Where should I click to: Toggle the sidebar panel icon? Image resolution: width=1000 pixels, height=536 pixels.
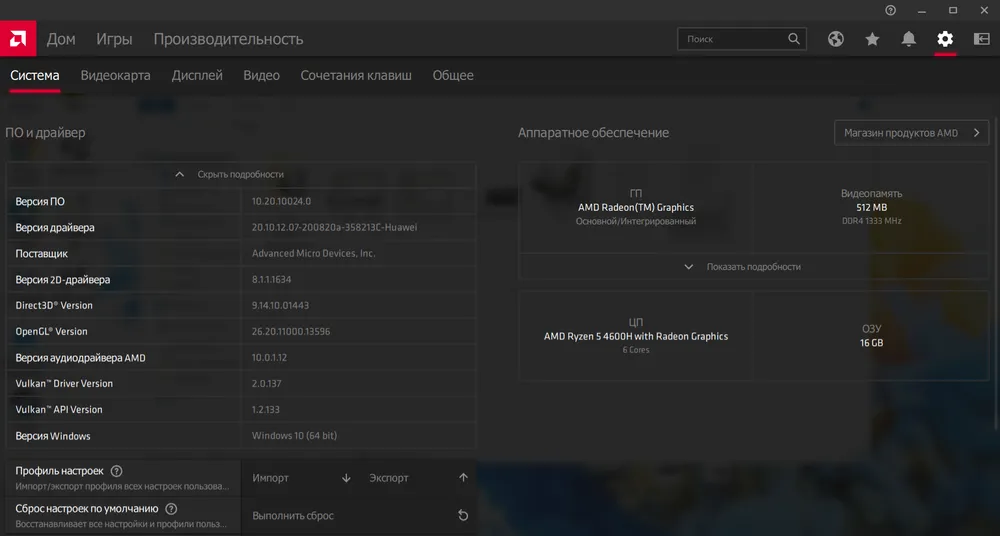(981, 39)
